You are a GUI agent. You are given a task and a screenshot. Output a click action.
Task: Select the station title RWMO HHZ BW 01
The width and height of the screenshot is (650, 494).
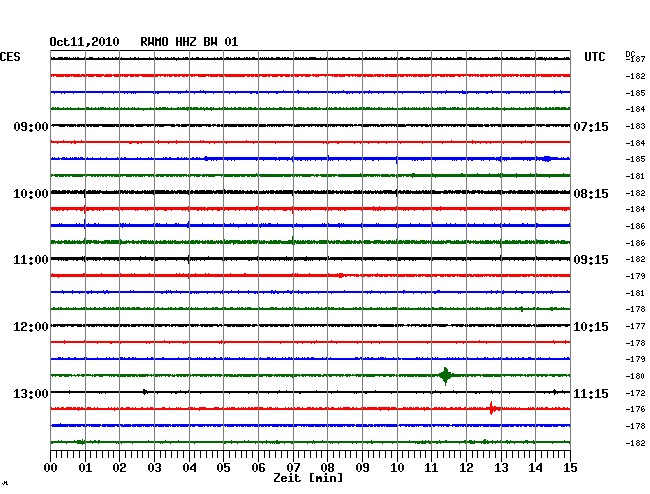coord(189,42)
